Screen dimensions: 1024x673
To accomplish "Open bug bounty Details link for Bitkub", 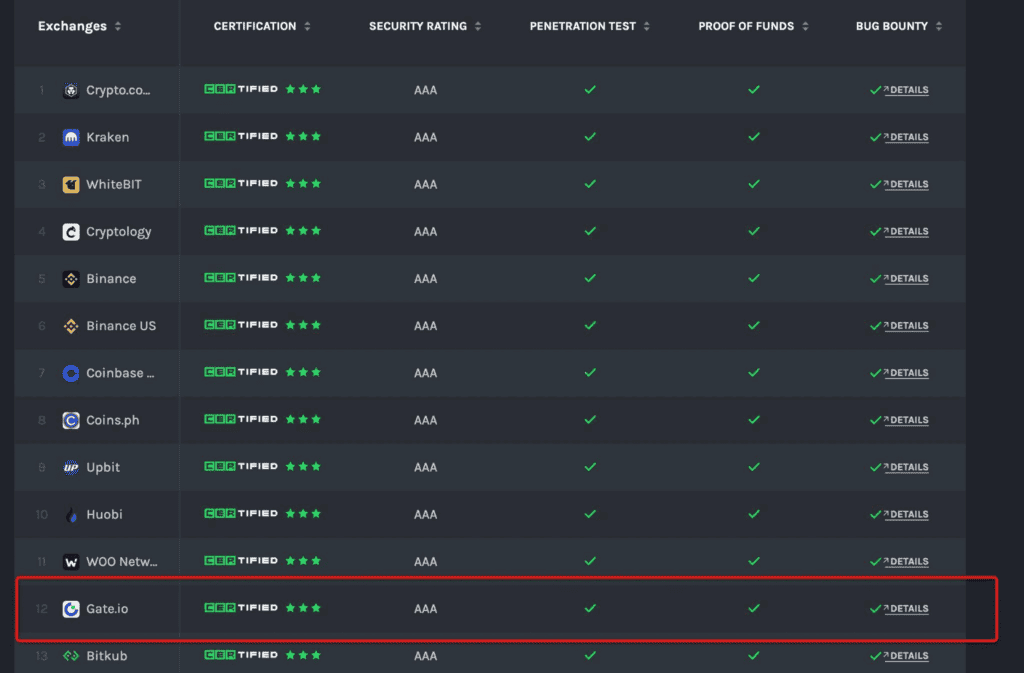I will click(906, 656).
